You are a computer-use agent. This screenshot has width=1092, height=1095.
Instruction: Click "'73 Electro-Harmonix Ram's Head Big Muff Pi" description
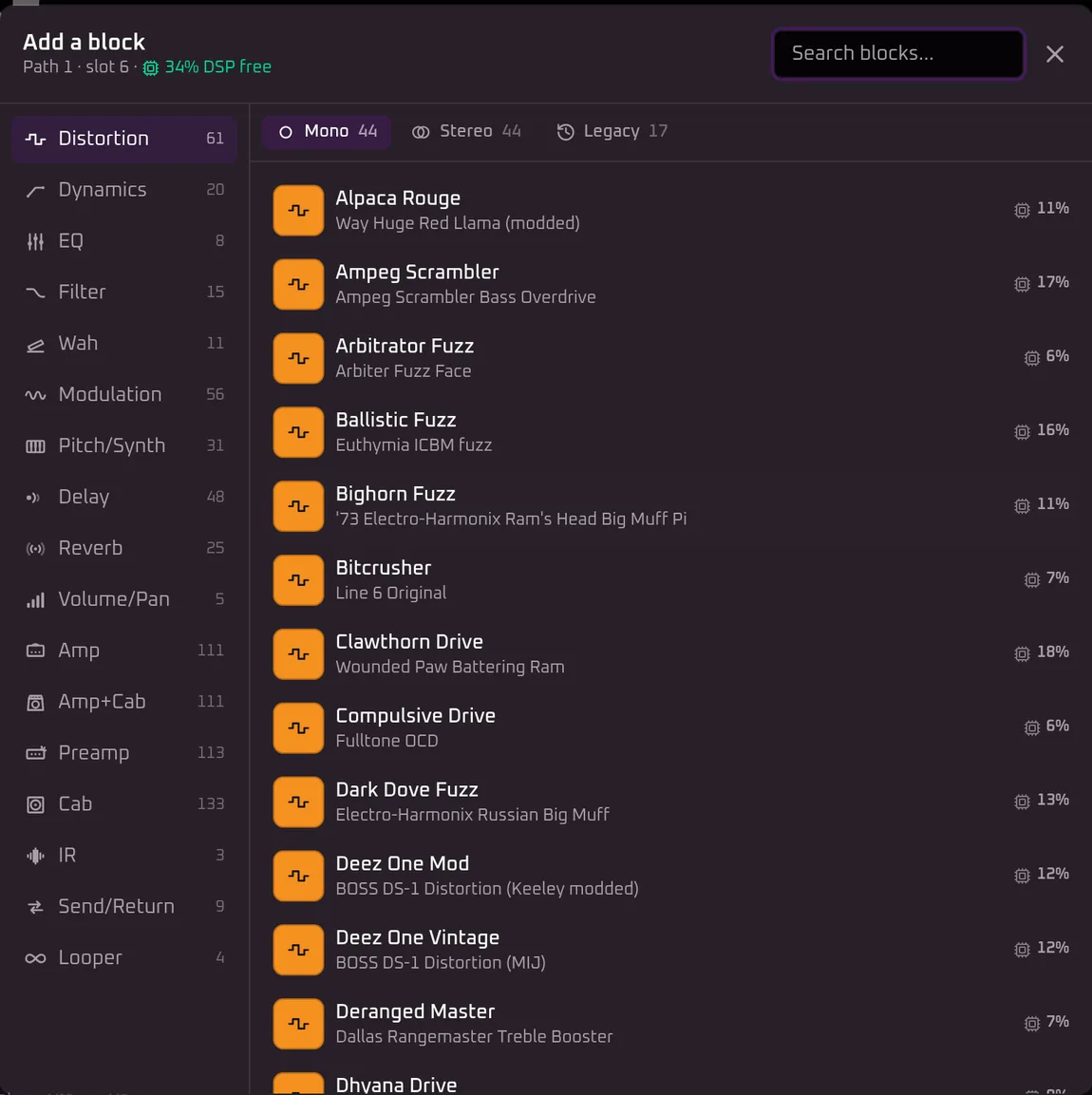click(x=511, y=519)
